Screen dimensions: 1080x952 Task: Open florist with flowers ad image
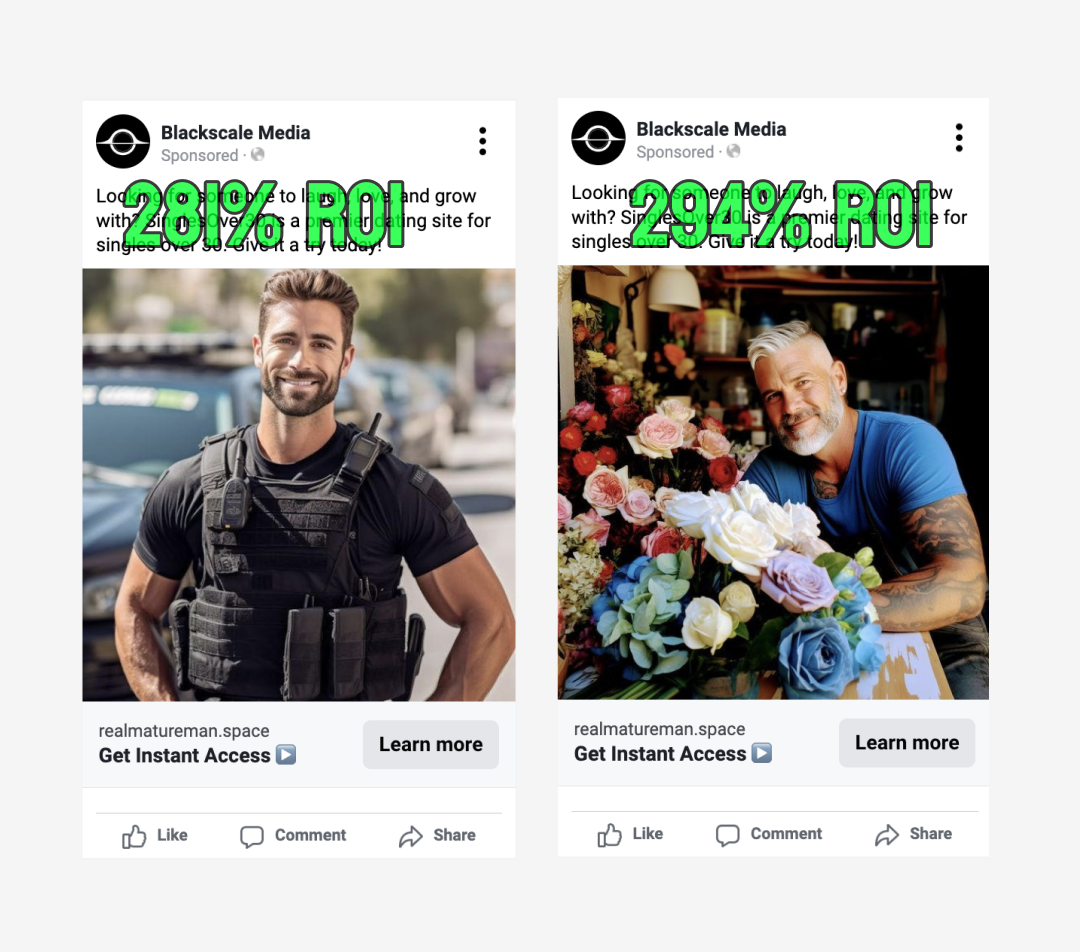tap(773, 482)
